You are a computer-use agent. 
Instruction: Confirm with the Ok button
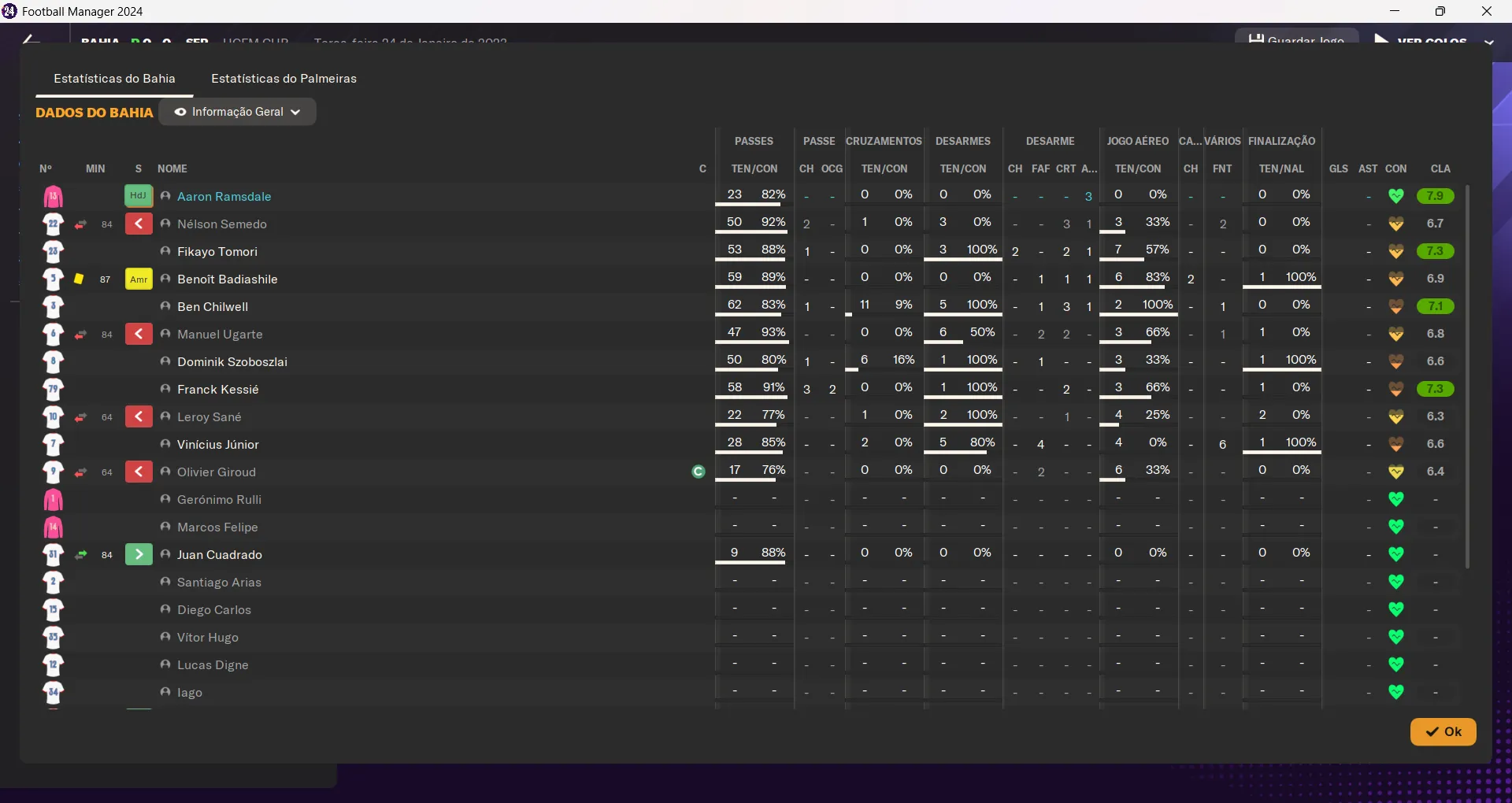pyautogui.click(x=1443, y=731)
